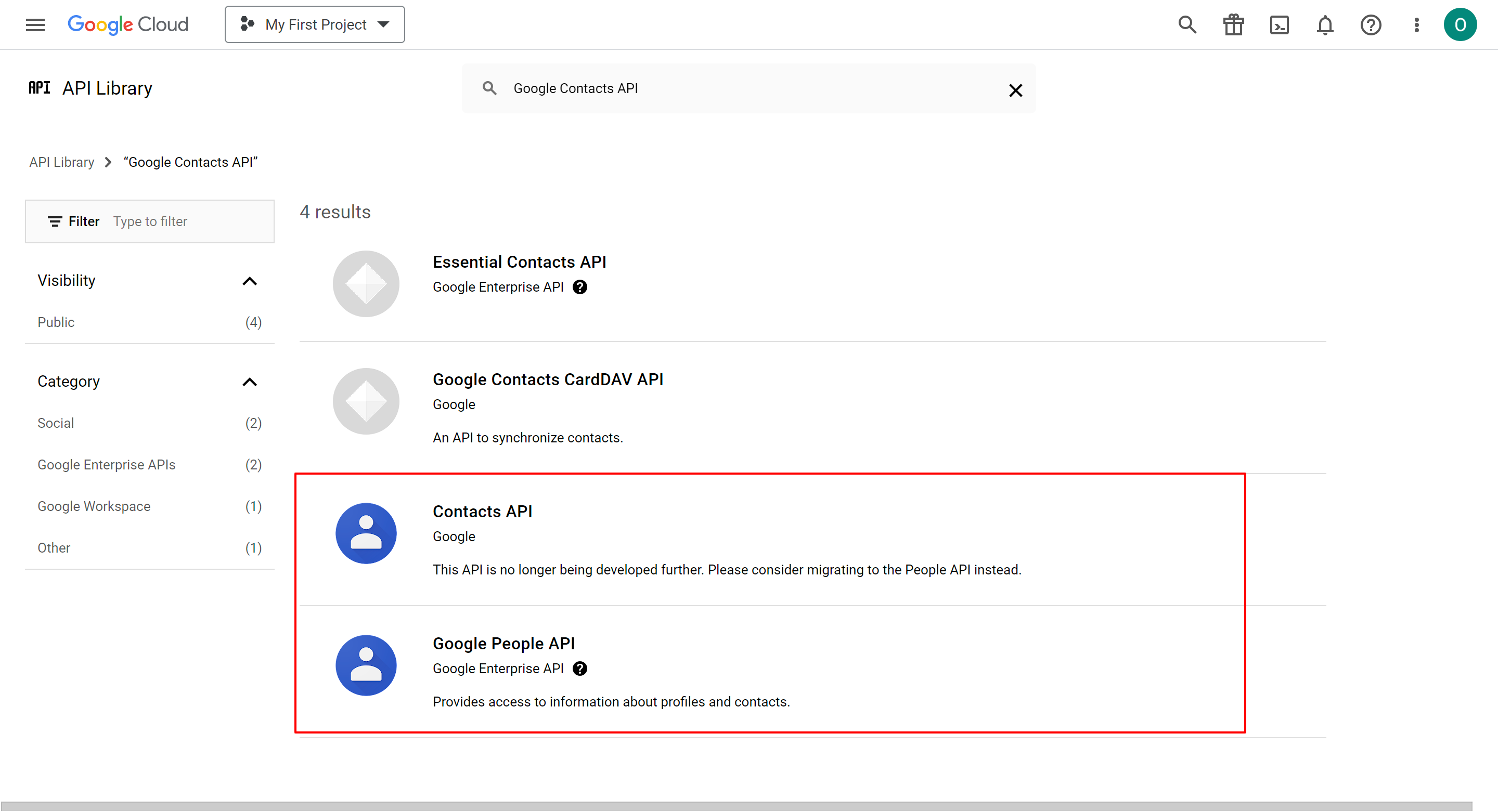Image resolution: width=1498 pixels, height=812 pixels.
Task: Click the Filter lines icon
Action: pos(55,221)
